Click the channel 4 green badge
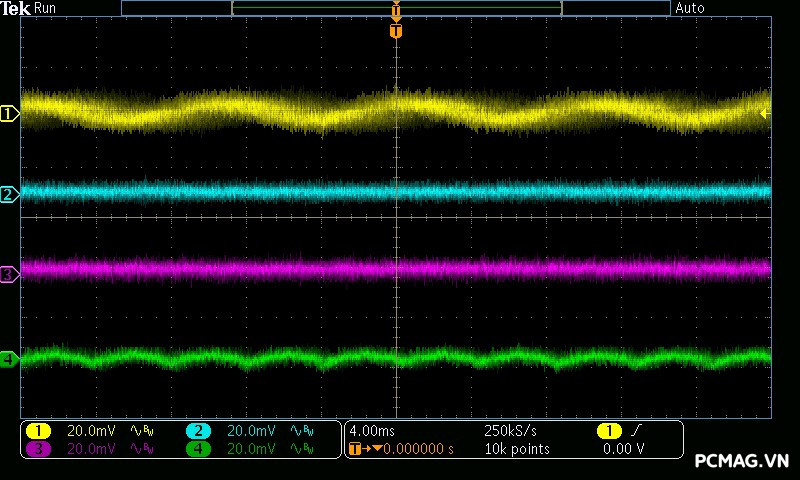Image resolution: width=800 pixels, height=480 pixels. point(198,449)
